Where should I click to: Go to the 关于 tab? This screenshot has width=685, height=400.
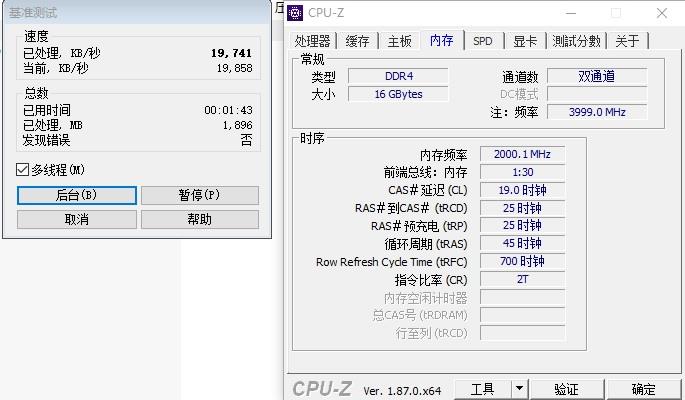pos(627,41)
